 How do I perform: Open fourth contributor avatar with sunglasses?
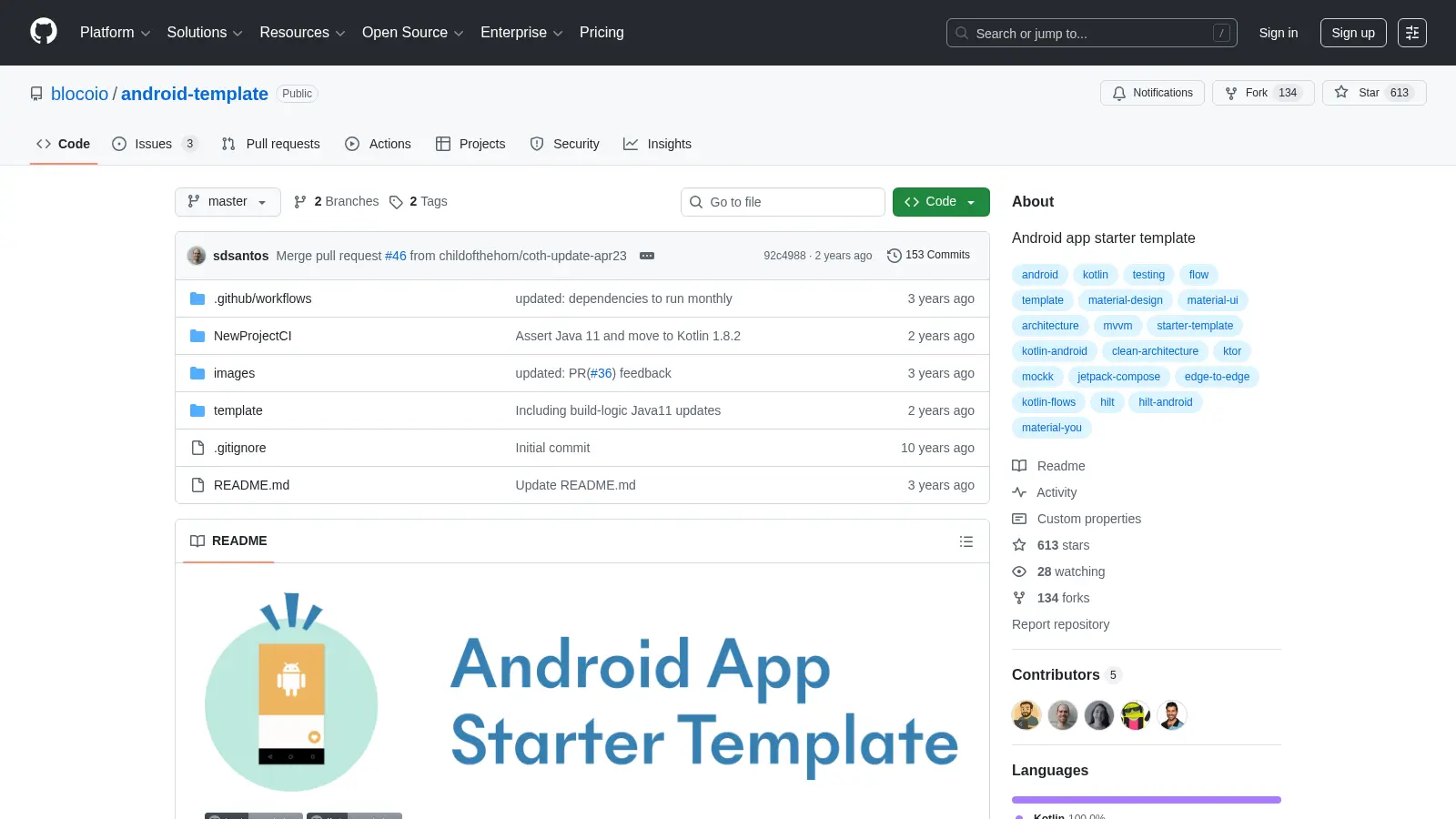[1136, 715]
